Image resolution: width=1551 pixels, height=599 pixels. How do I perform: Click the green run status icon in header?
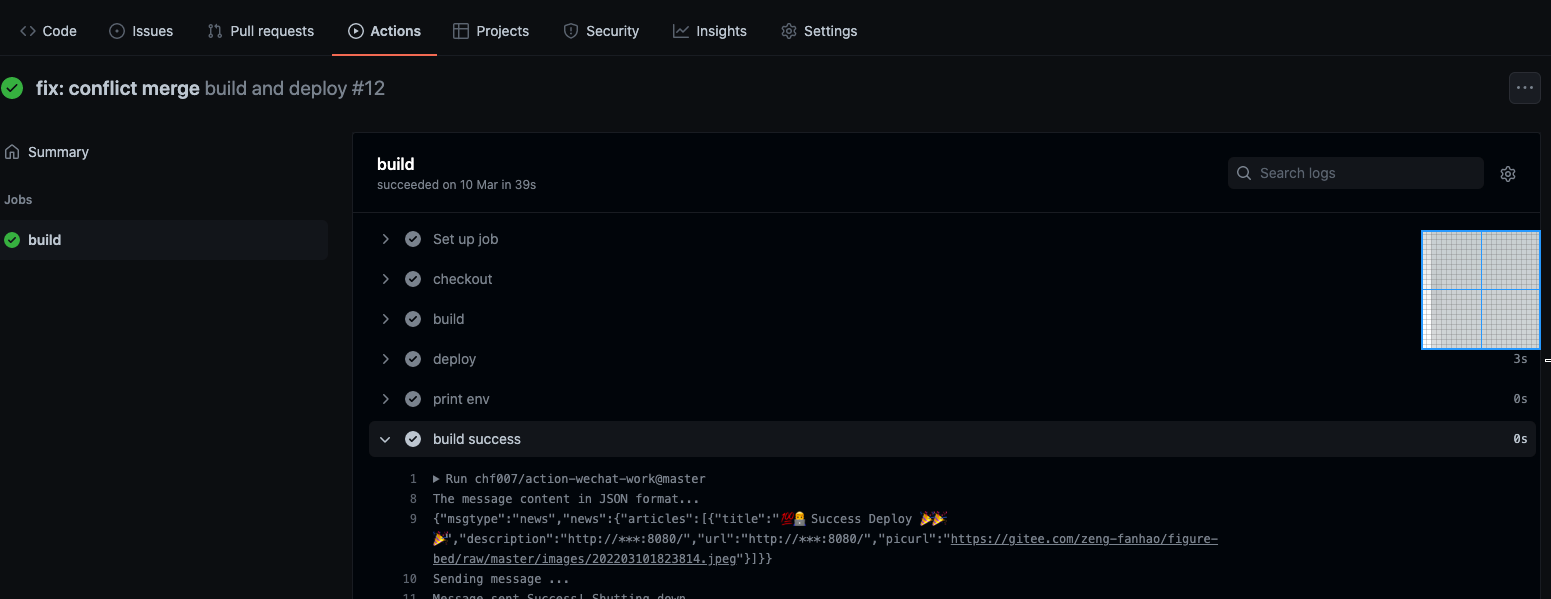pyautogui.click(x=12, y=88)
